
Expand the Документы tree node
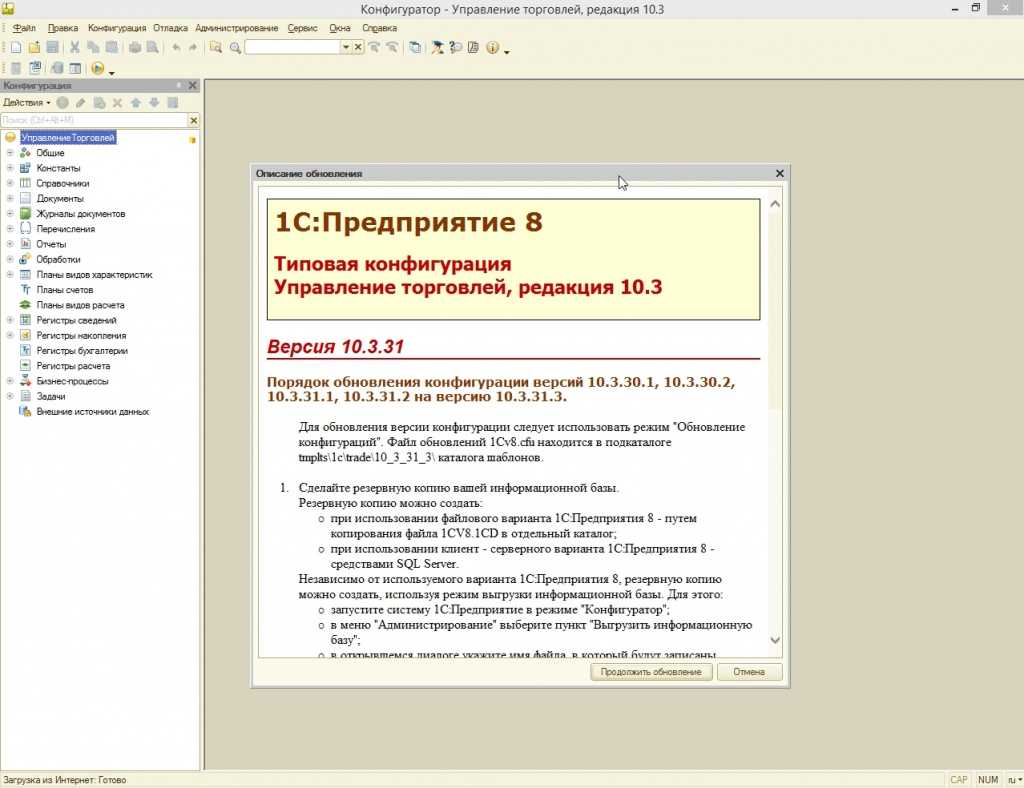(x=10, y=198)
